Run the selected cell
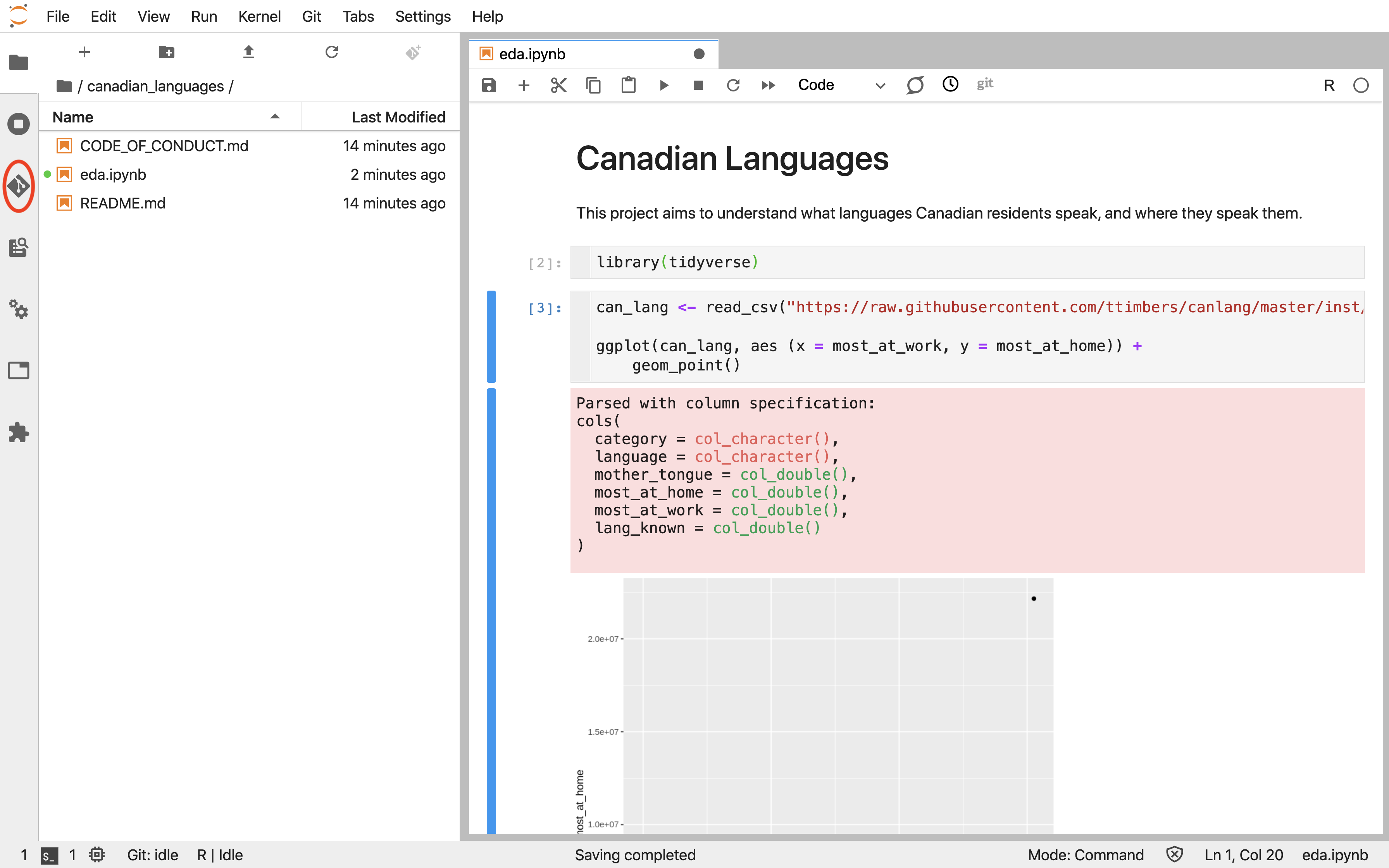Viewport: 1389px width, 868px height. pyautogui.click(x=664, y=86)
